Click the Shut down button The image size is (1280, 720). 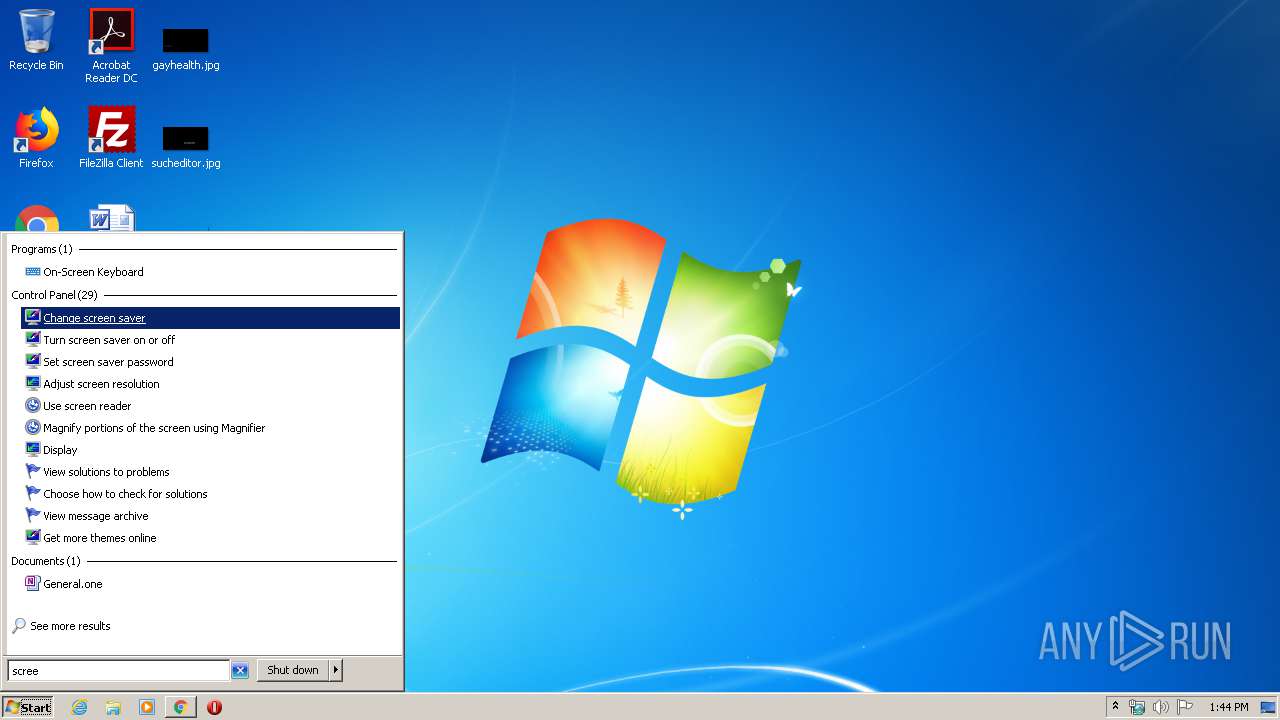293,670
